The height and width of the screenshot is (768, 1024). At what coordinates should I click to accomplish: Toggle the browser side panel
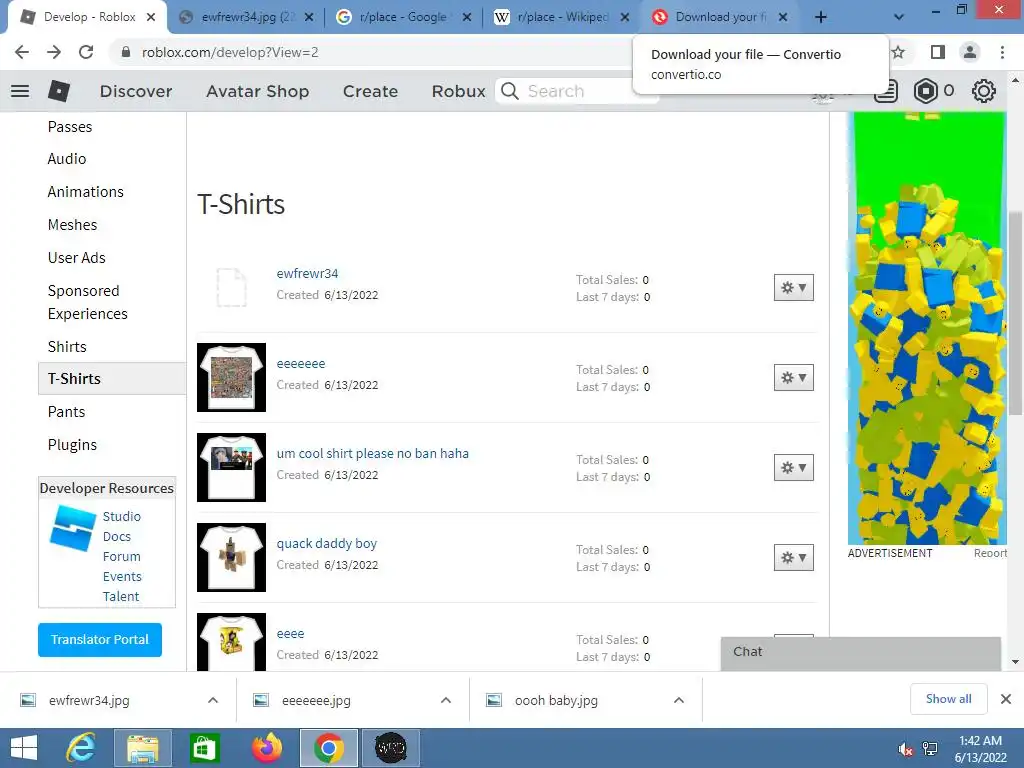938,52
